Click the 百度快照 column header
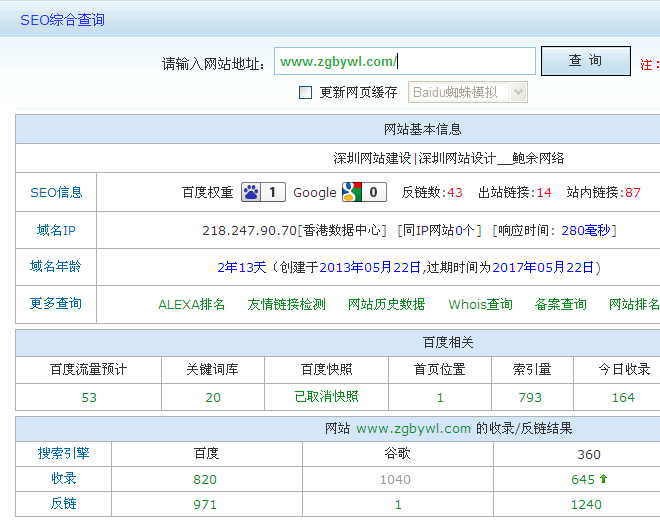Image resolution: width=660 pixels, height=520 pixels. coord(326,369)
